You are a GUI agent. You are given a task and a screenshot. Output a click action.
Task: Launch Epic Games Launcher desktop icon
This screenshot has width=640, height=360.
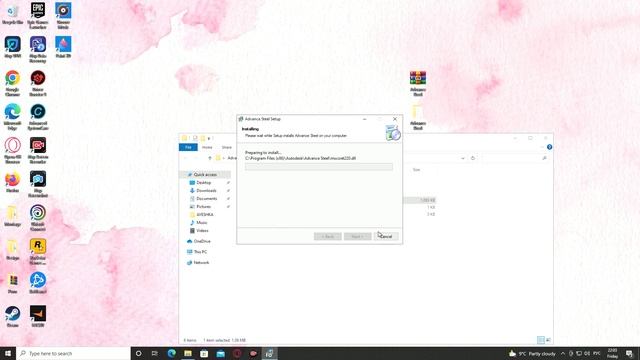[x=38, y=15]
